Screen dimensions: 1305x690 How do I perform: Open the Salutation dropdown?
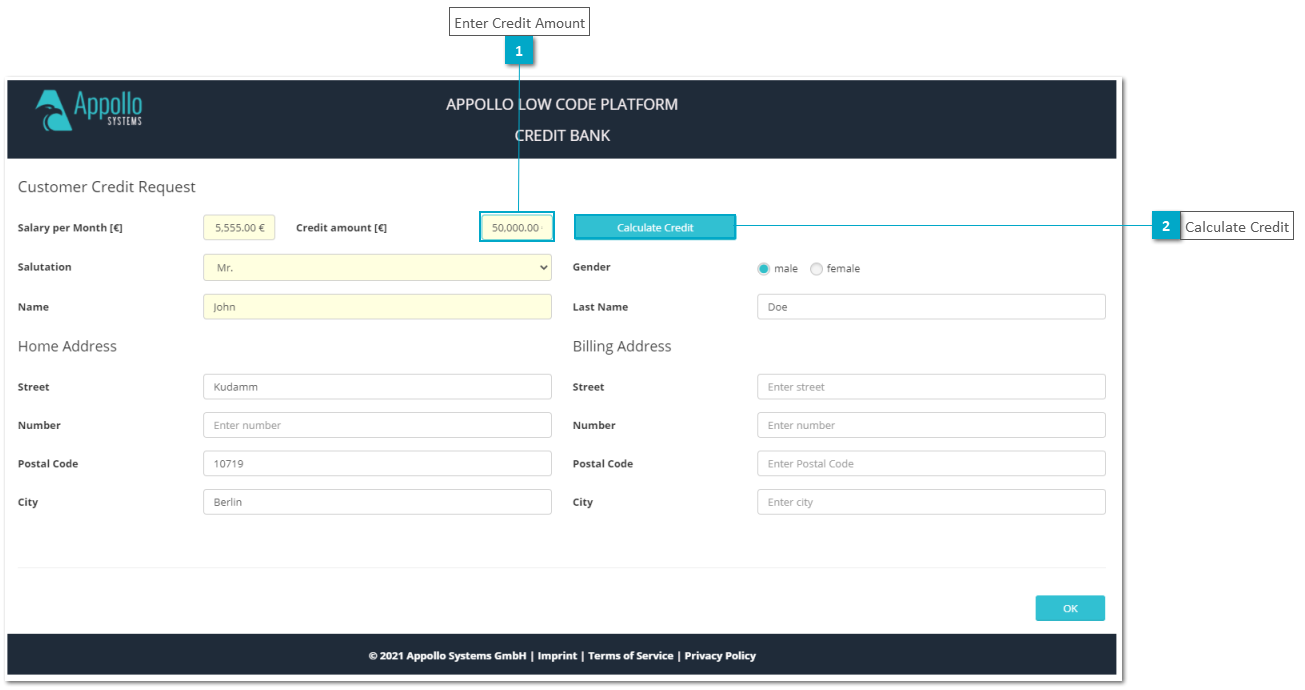[377, 268]
